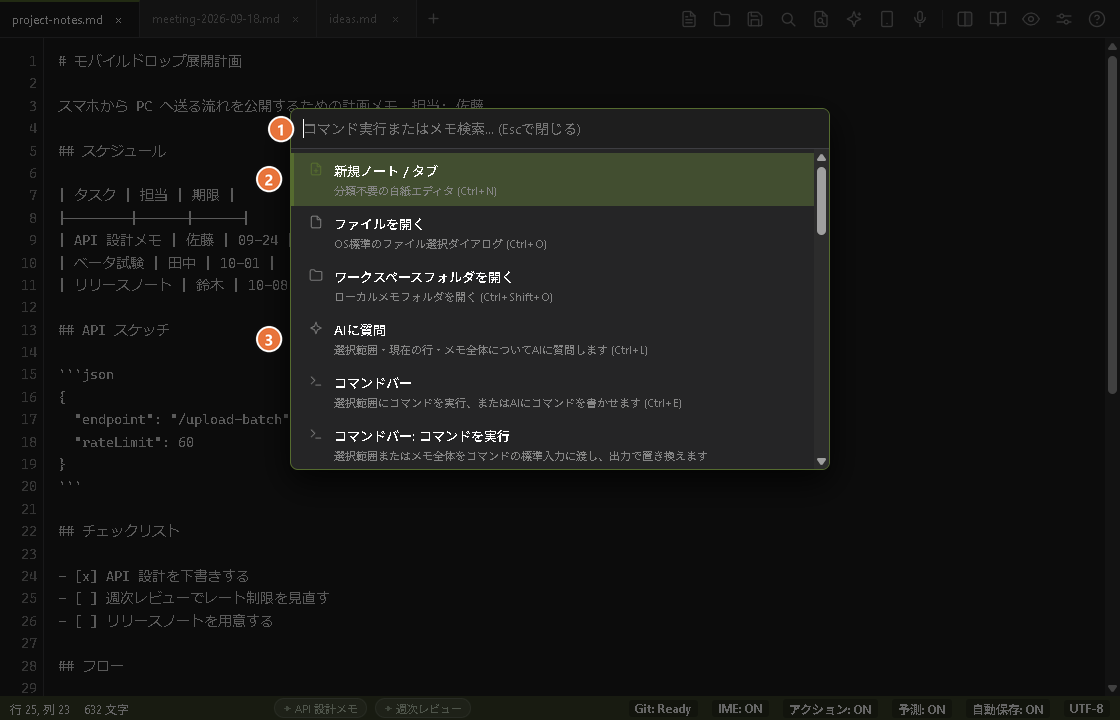
Task: Click the checked item API 設計を下書きする
Action: coord(154,576)
